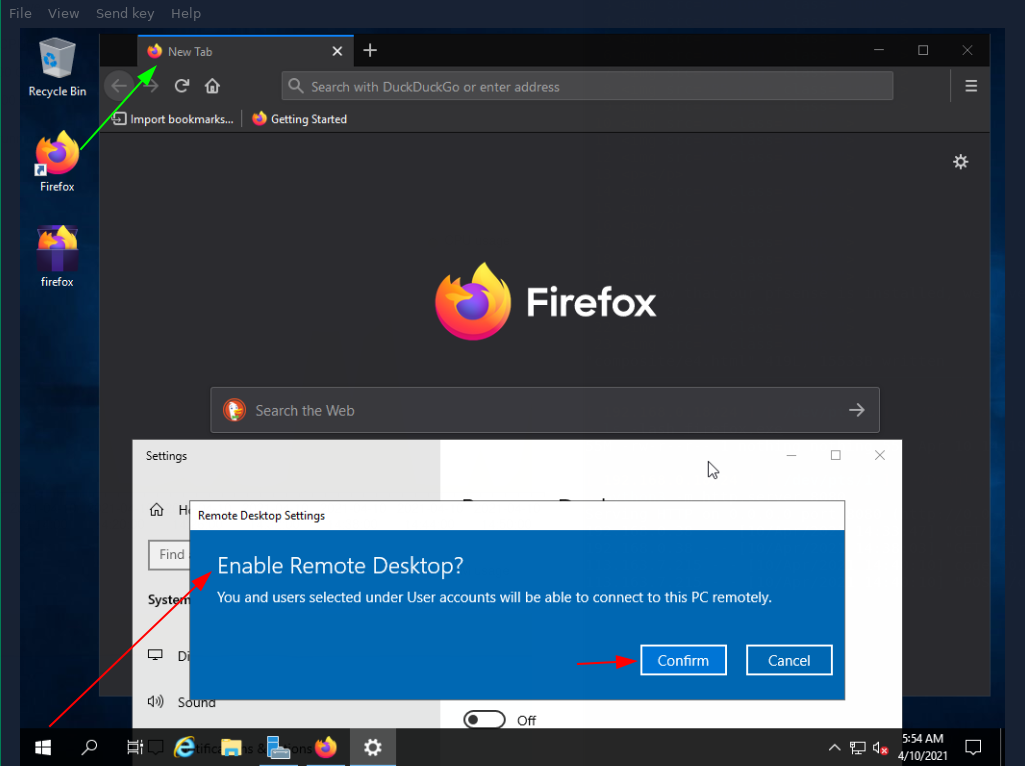Switch to Firefox via taskbar icon
The width and height of the screenshot is (1025, 766).
click(326, 747)
